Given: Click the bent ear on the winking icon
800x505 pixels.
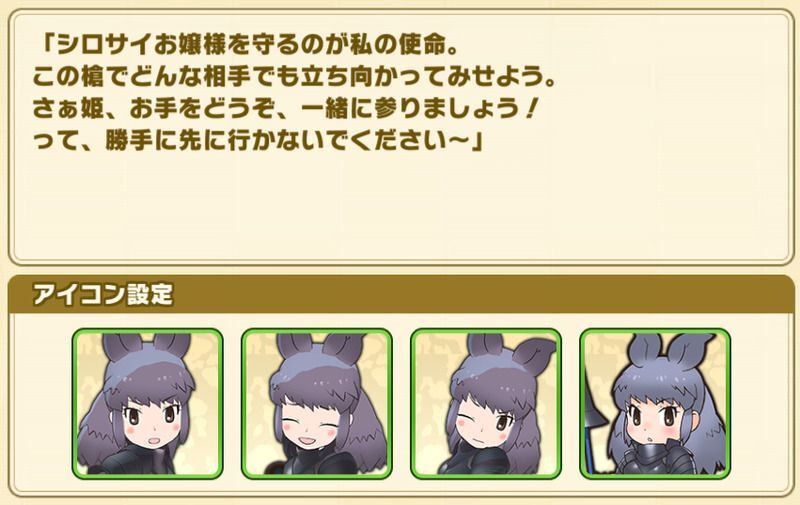Looking at the screenshot, I should (533, 355).
